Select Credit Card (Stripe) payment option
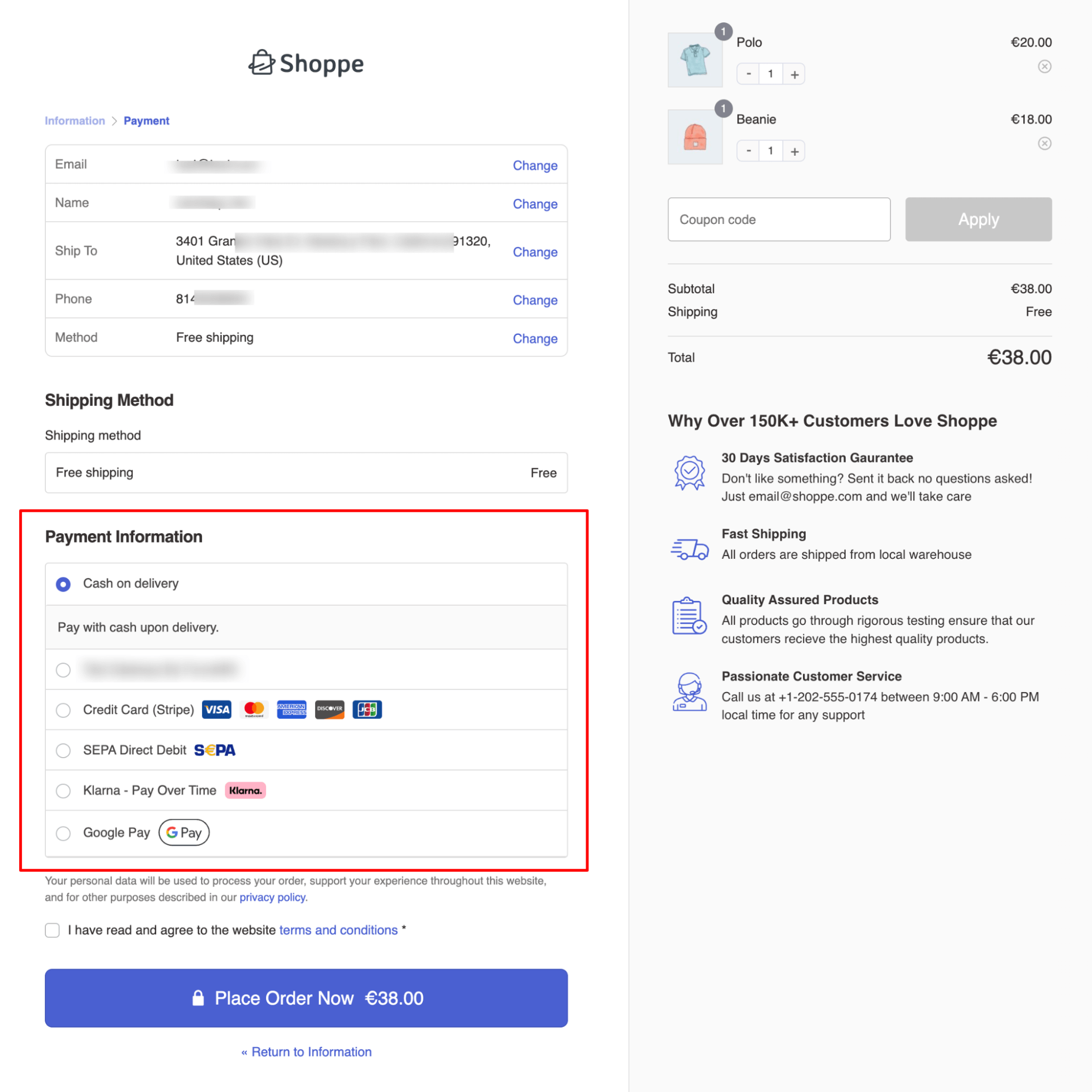 click(x=63, y=710)
